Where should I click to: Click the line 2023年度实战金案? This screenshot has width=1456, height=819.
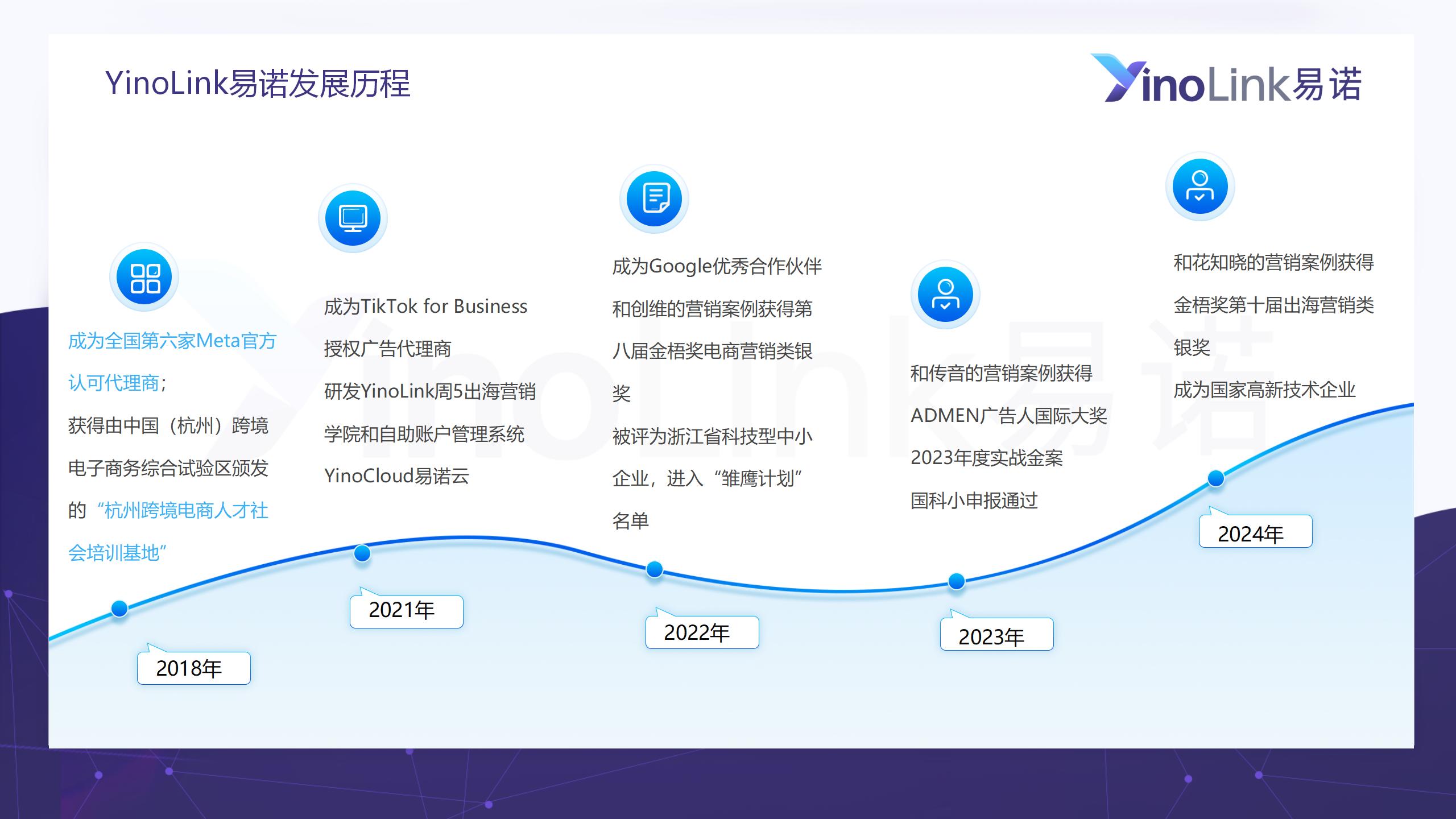pyautogui.click(x=987, y=458)
